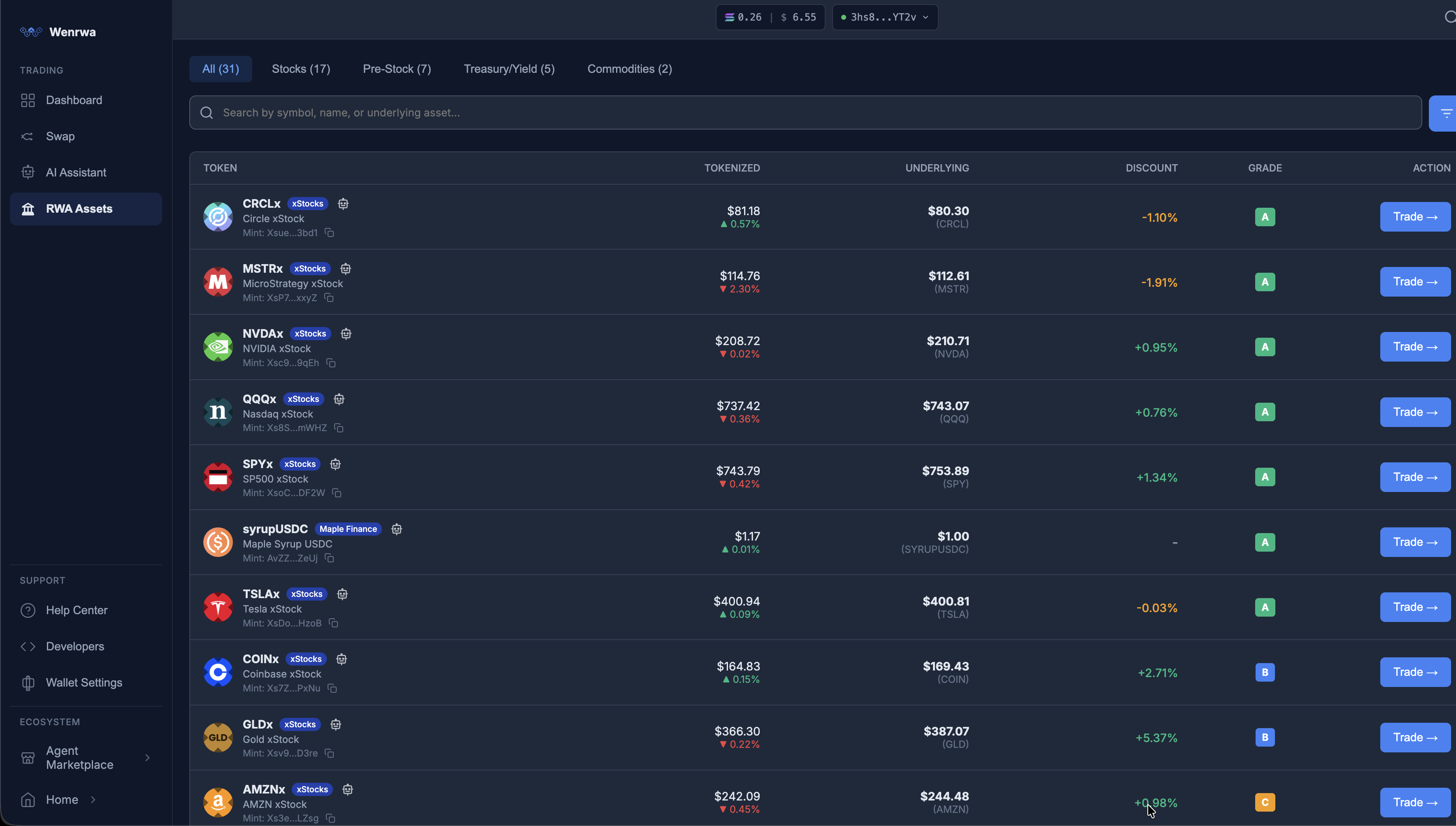This screenshot has width=1456, height=826.
Task: Click the TOKENIZED column header
Action: (732, 168)
